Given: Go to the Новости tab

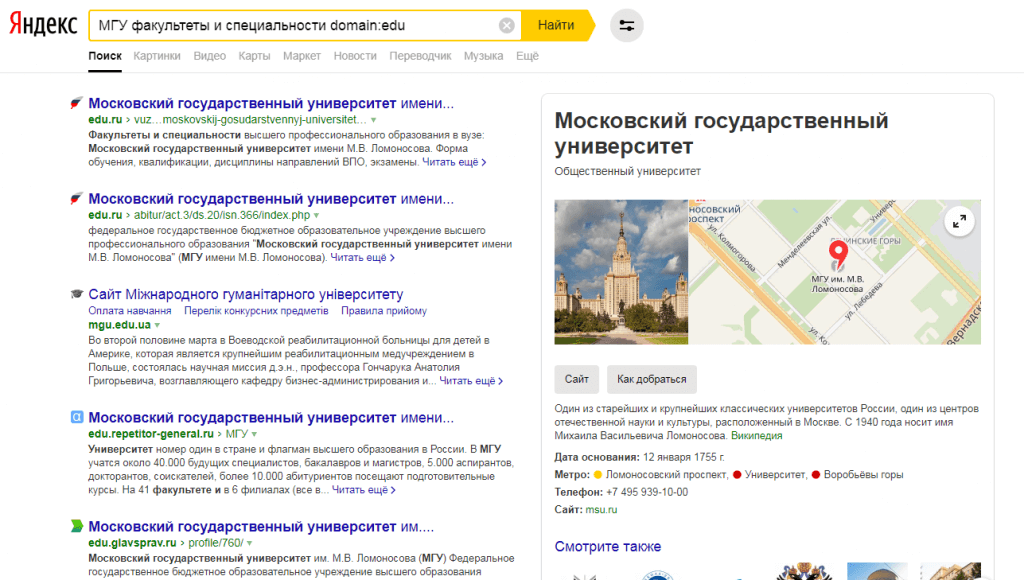Looking at the screenshot, I should tap(355, 56).
